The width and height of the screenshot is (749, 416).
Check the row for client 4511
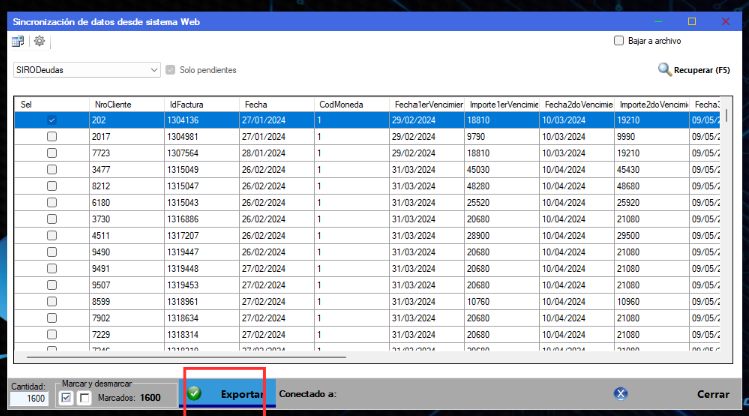click(52, 235)
